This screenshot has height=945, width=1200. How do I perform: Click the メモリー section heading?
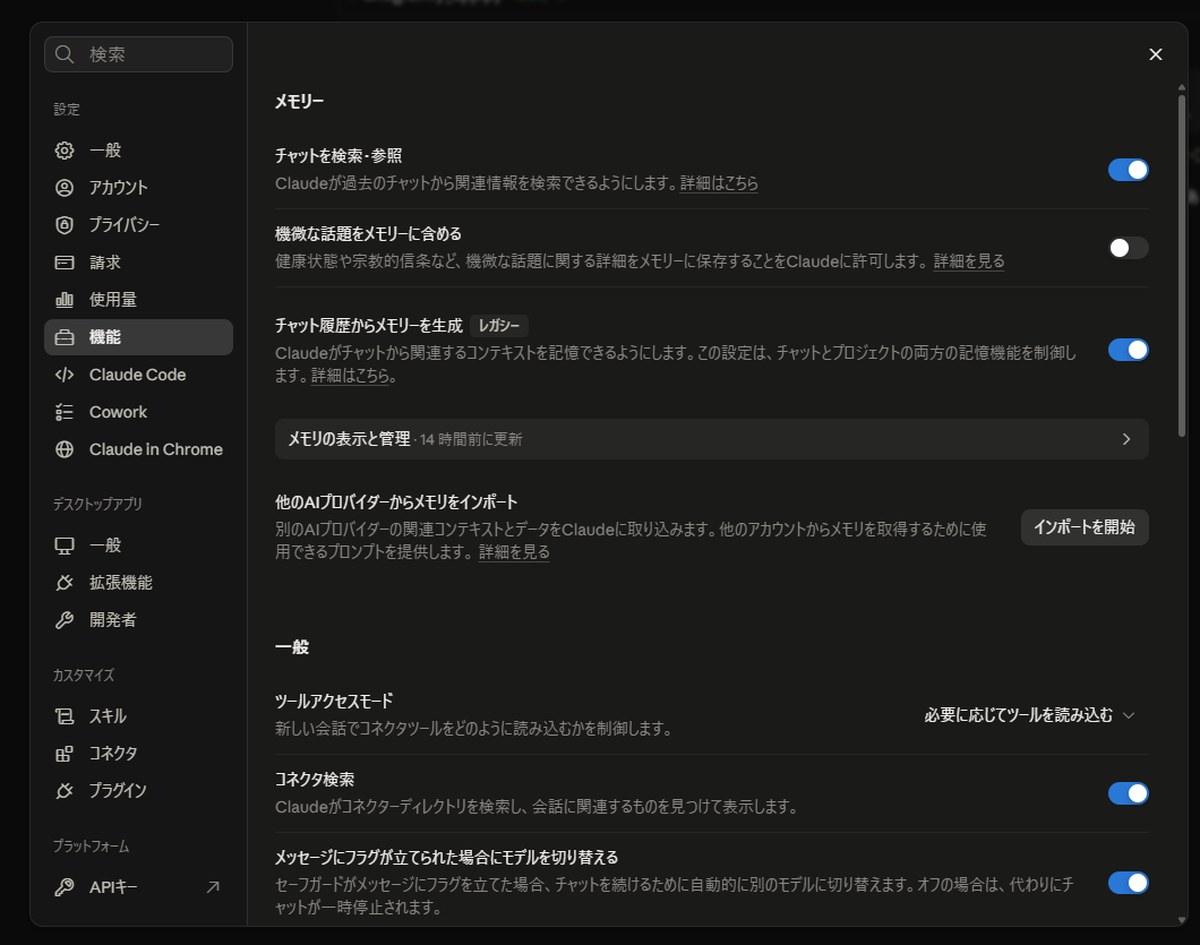click(x=299, y=101)
